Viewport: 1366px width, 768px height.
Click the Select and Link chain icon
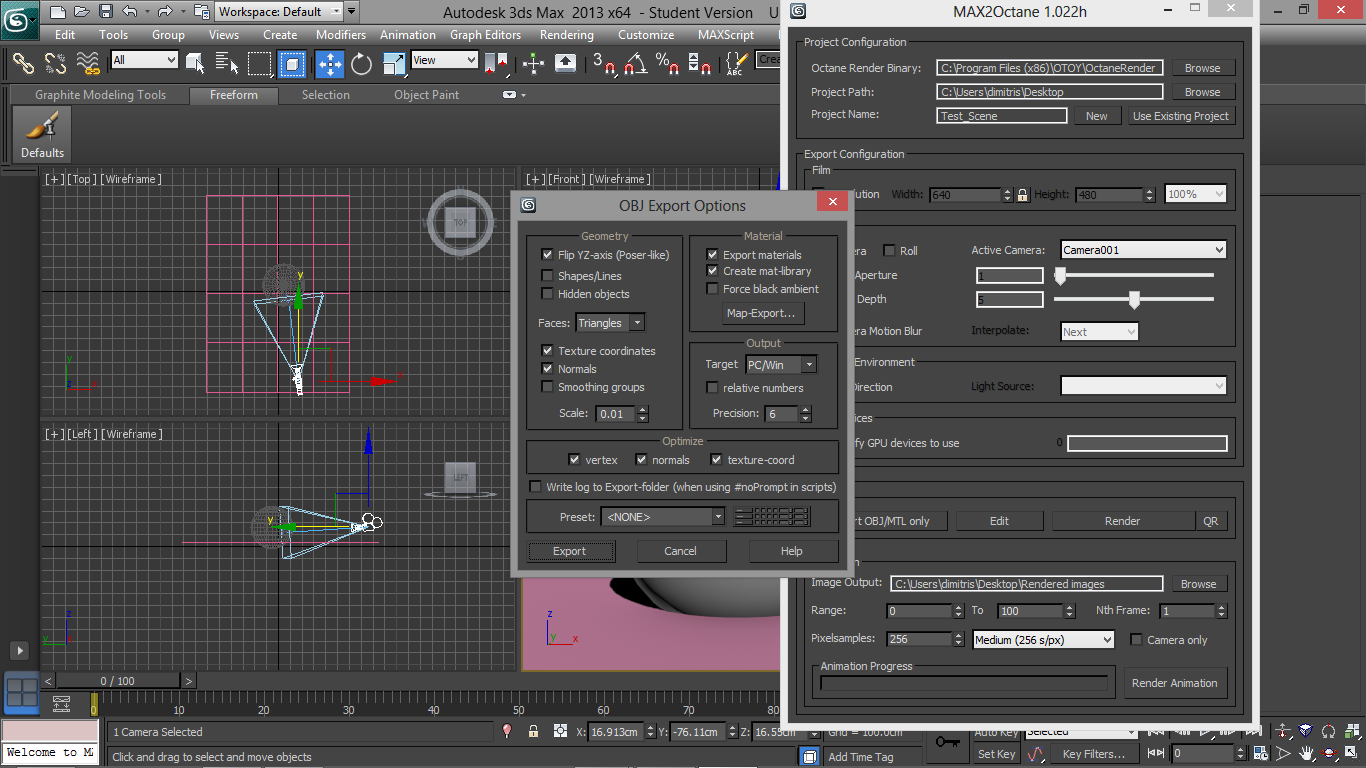(23, 63)
